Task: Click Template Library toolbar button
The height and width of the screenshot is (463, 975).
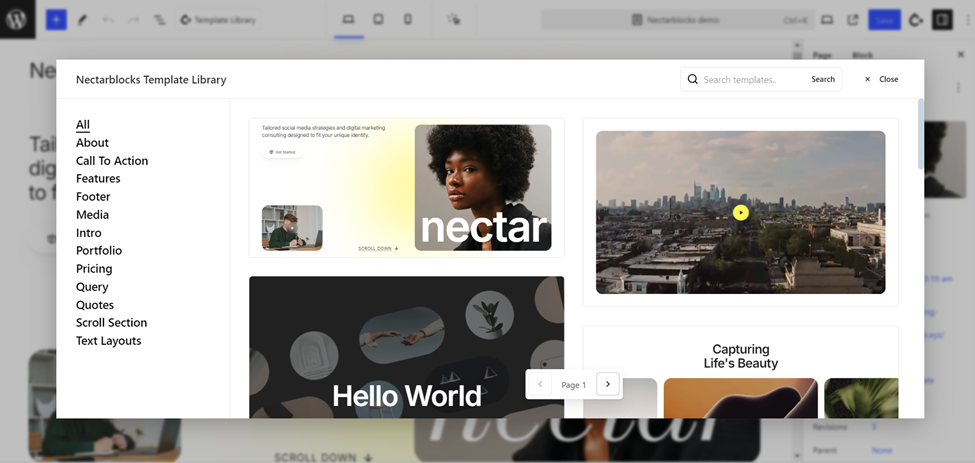Action: point(218,20)
